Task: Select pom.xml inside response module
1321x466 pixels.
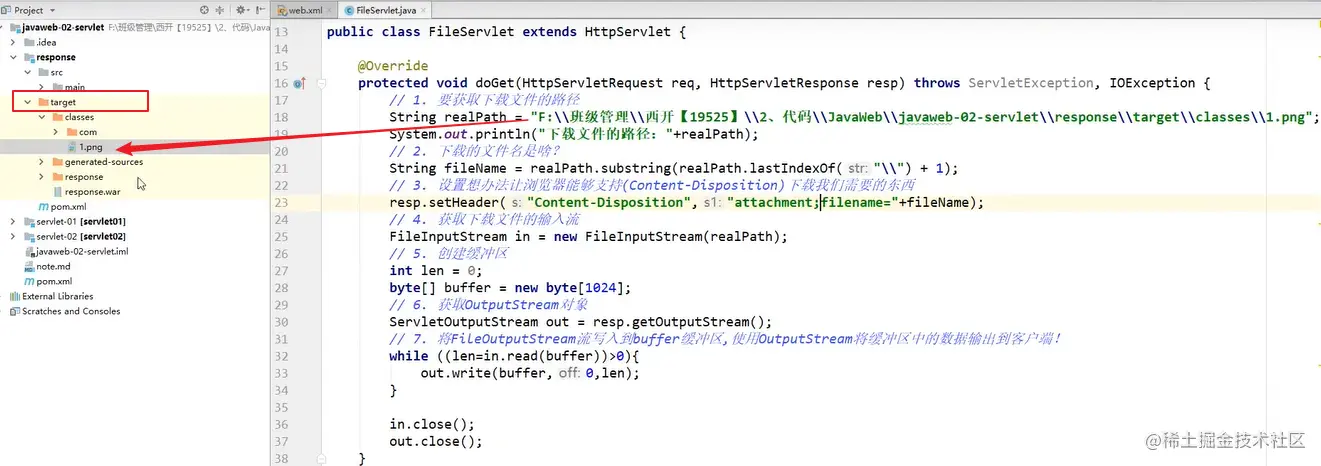Action: 68,206
